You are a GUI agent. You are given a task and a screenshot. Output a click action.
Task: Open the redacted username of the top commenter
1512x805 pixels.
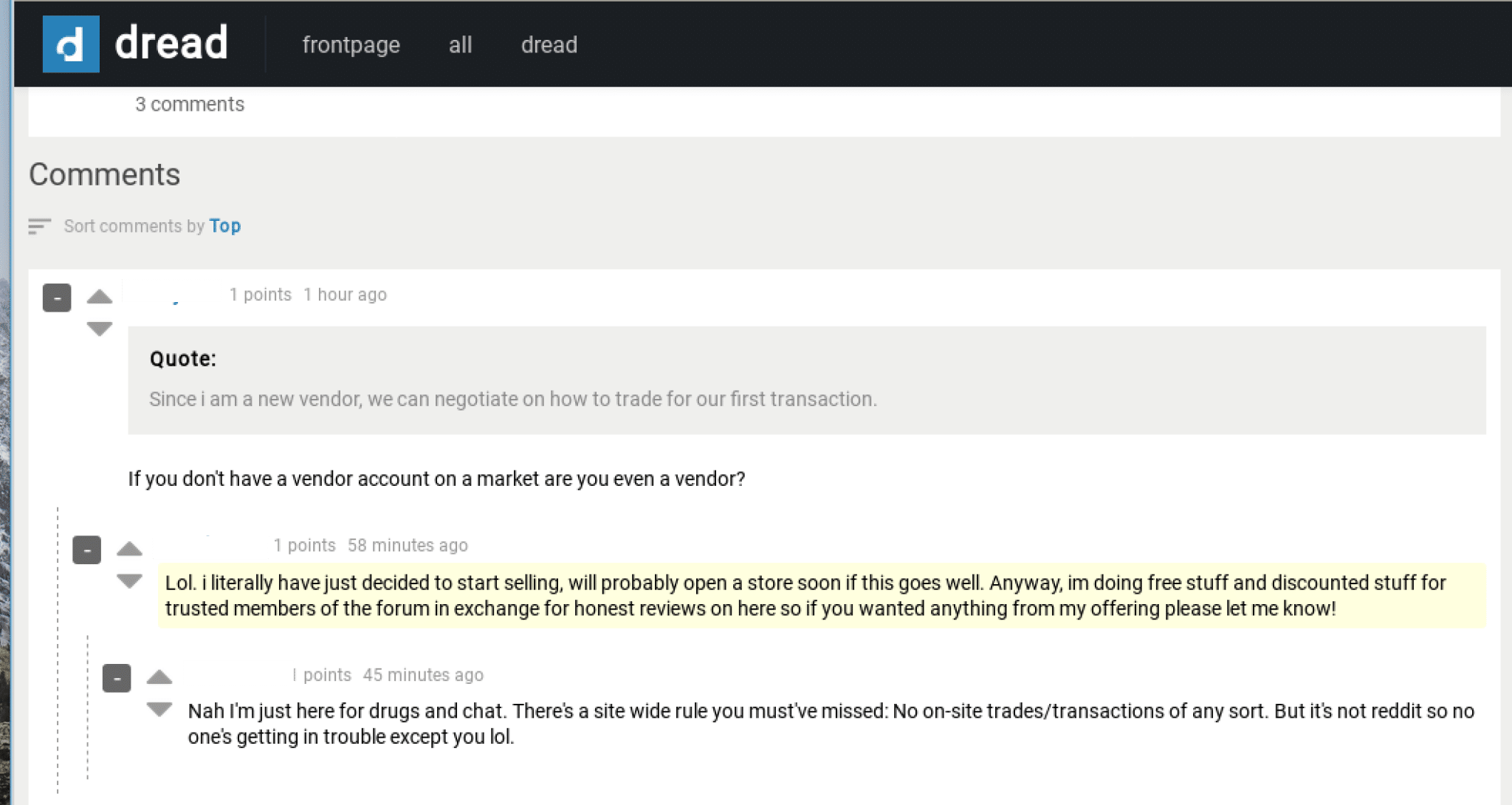pos(171,292)
